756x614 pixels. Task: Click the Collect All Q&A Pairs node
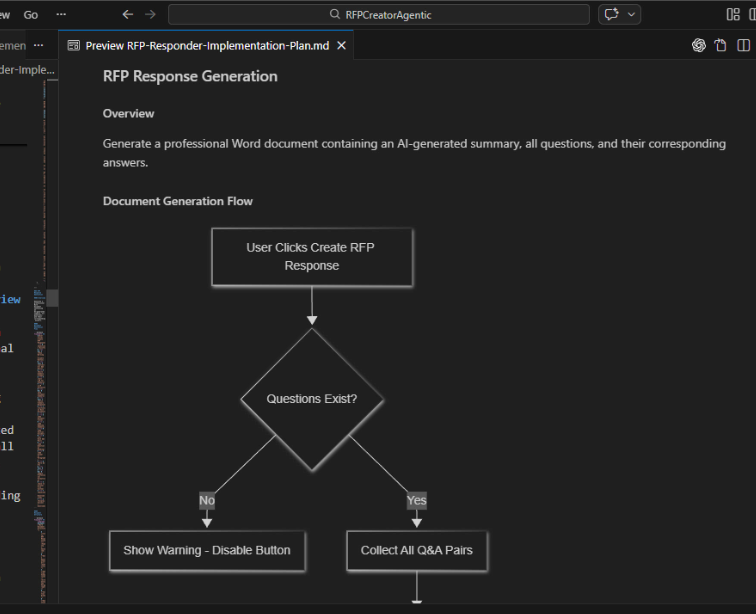pos(417,550)
